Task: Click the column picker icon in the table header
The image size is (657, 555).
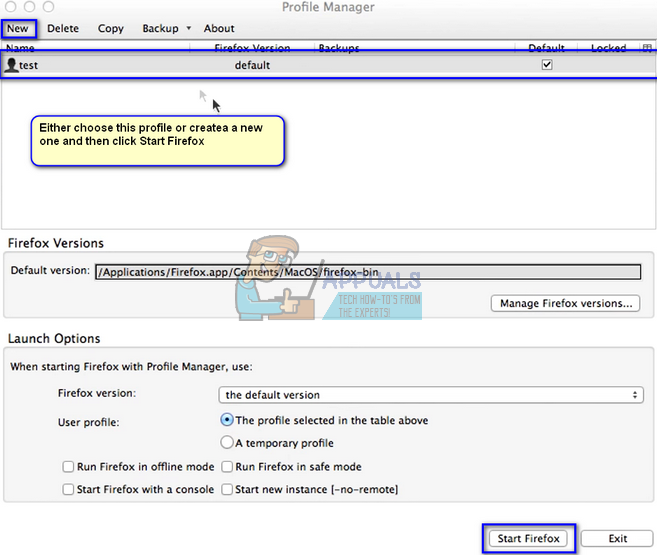Action: click(x=647, y=48)
